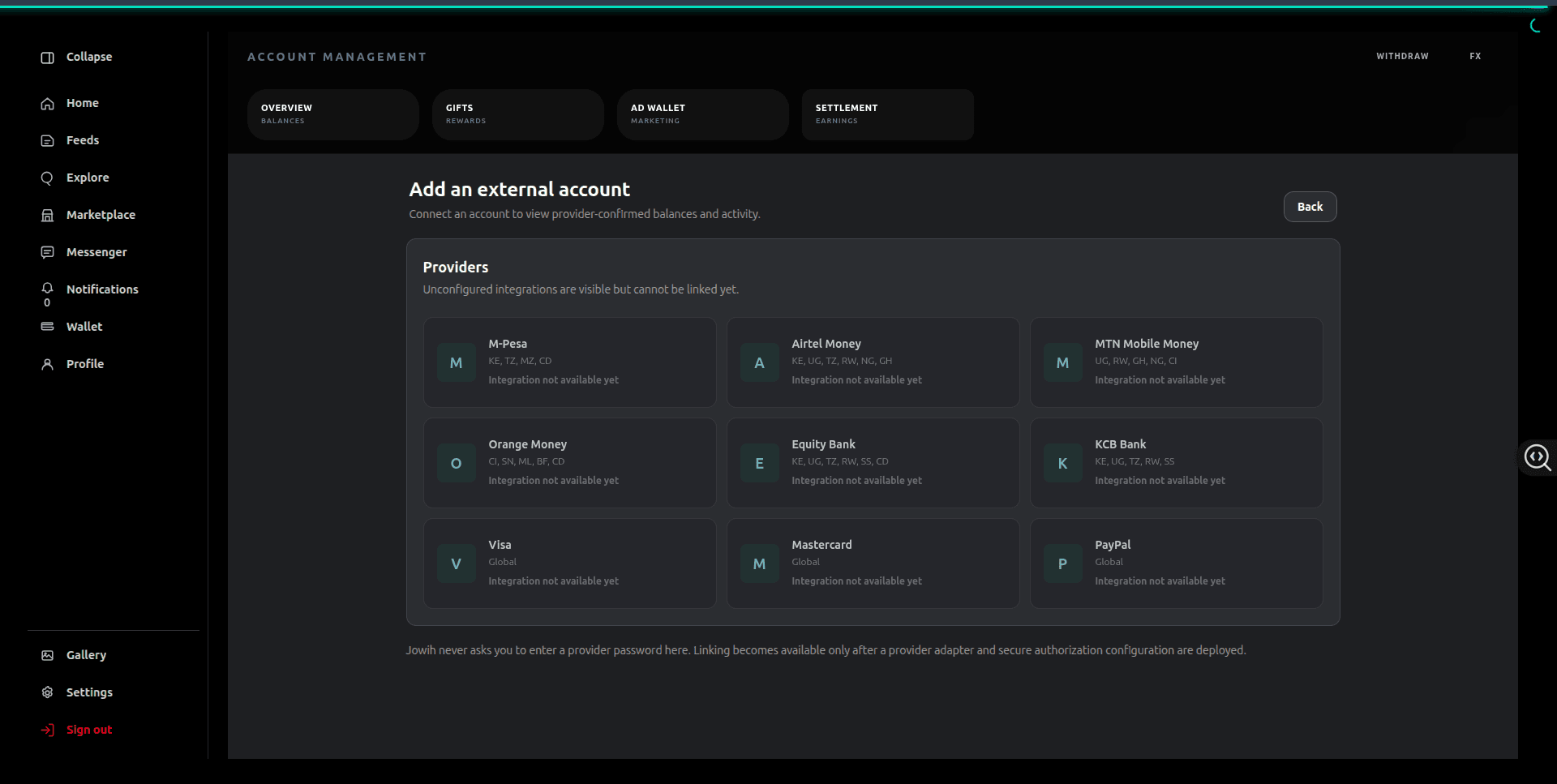Image resolution: width=1557 pixels, height=784 pixels.
Task: Switch to the Gifts Rewards tab
Action: point(518,114)
